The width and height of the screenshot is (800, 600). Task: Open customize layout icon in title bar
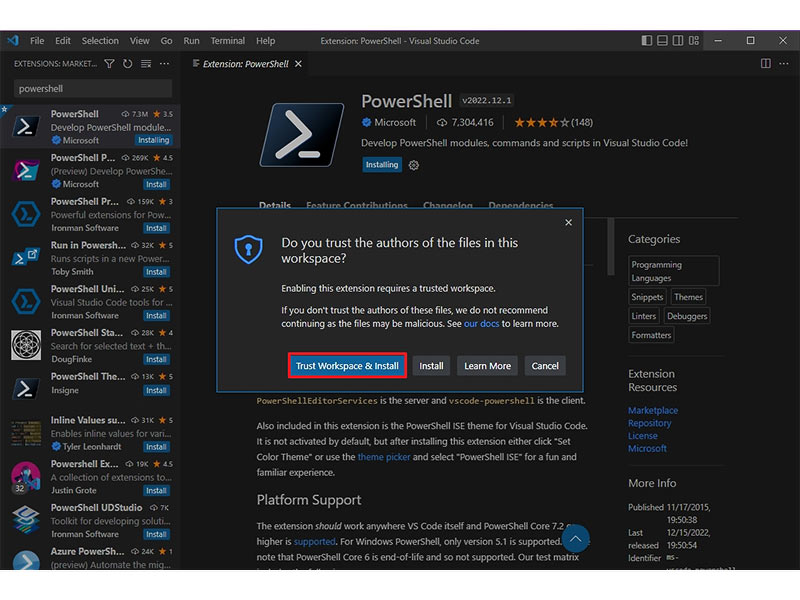pos(694,40)
